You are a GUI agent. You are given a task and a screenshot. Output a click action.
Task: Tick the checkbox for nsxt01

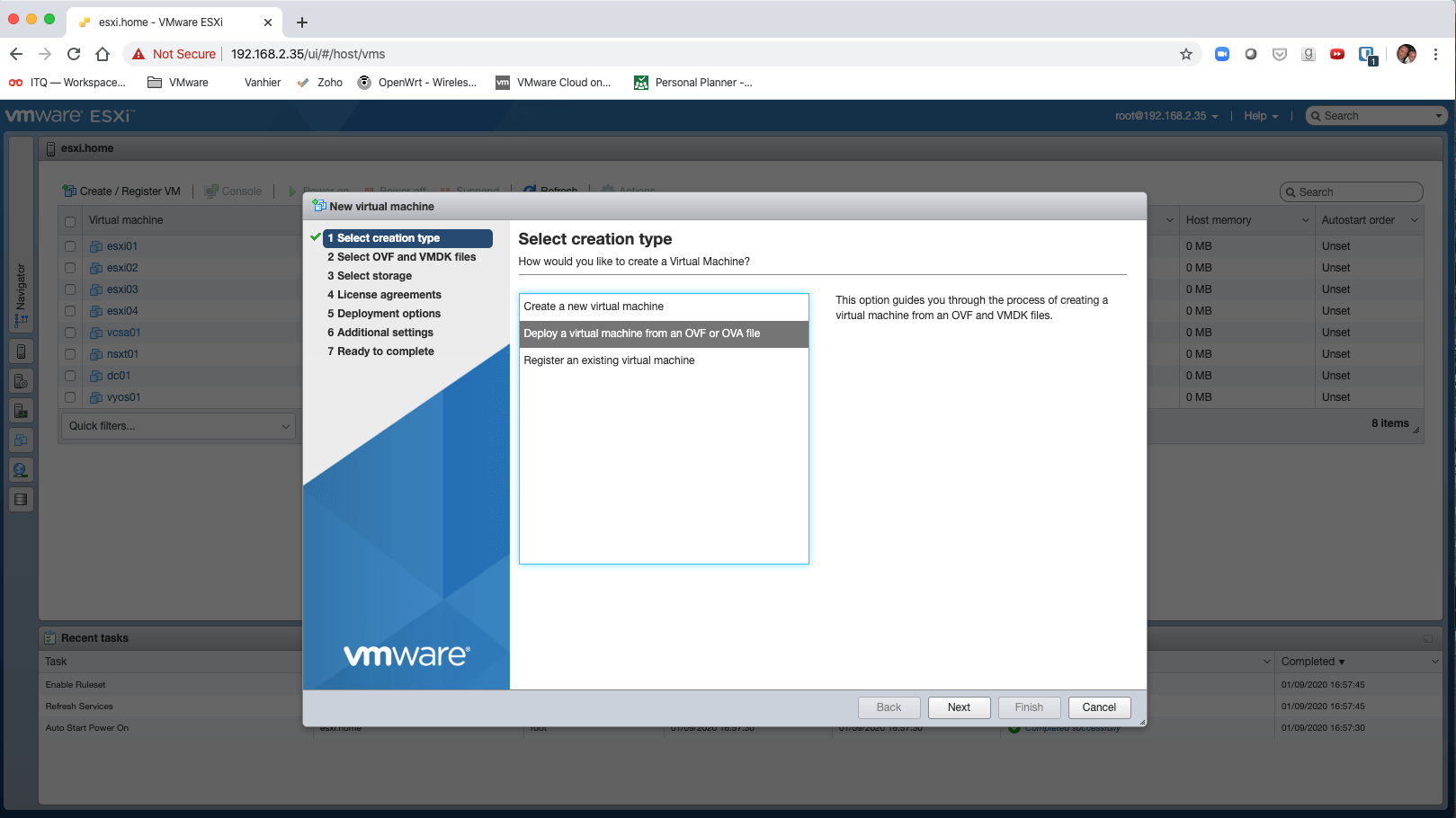(70, 354)
